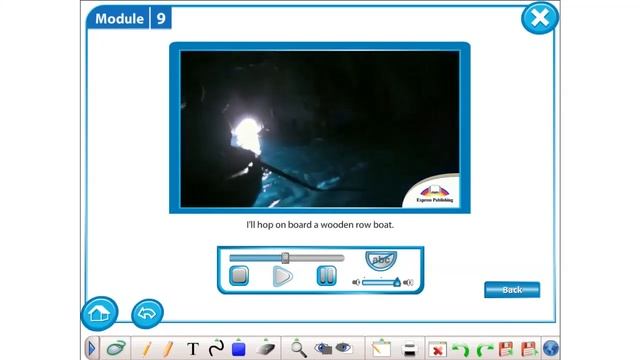640x360 pixels.
Task: Select the curved line tool
Action: pos(216,348)
